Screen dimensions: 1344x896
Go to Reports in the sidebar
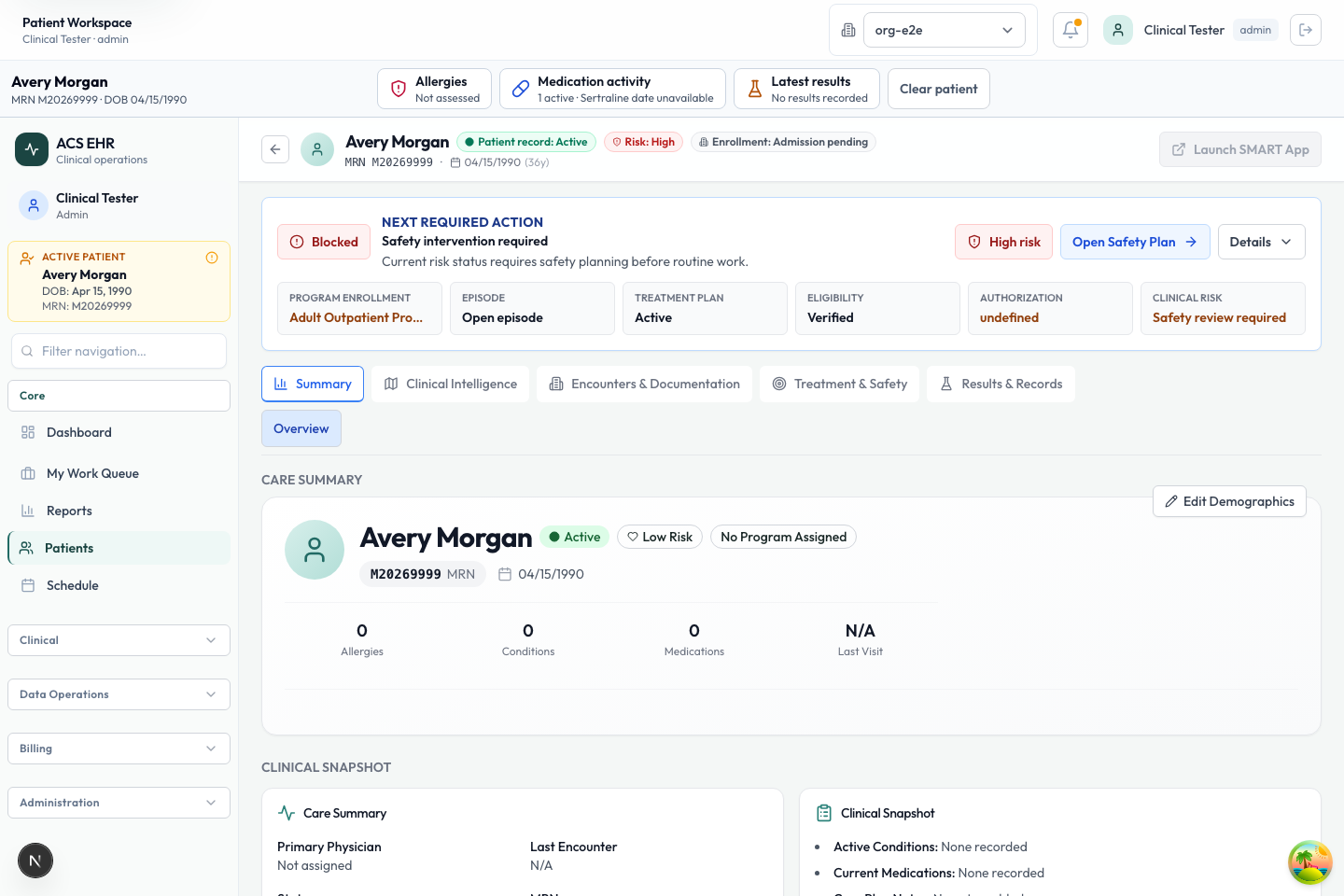coord(119,511)
